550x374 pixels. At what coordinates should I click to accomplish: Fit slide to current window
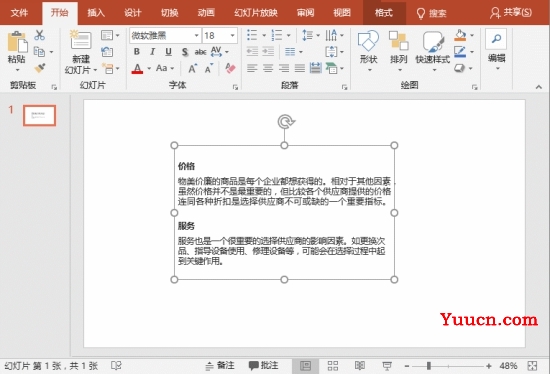532,366
